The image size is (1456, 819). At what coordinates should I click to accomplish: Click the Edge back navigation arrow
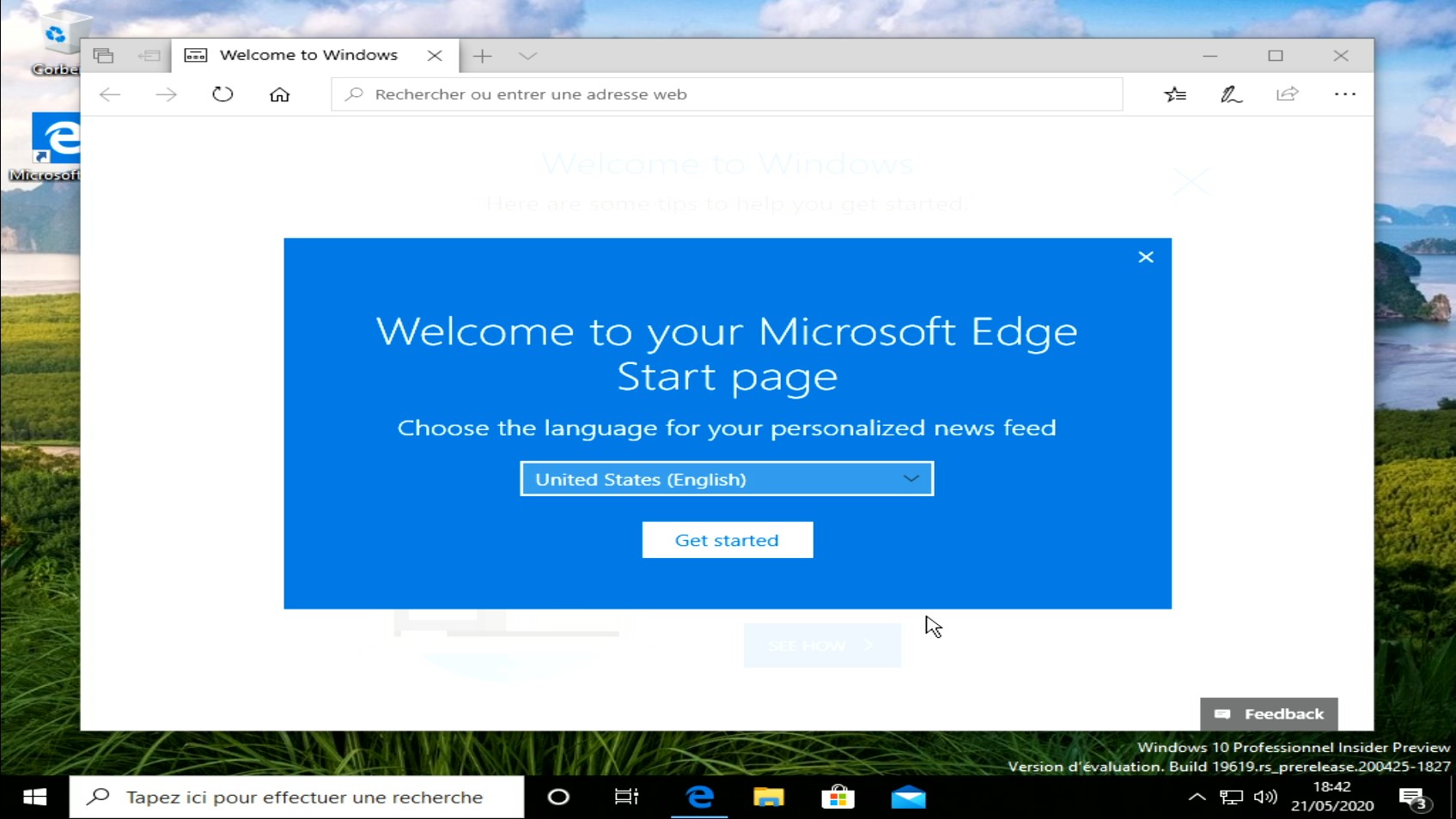tap(110, 94)
